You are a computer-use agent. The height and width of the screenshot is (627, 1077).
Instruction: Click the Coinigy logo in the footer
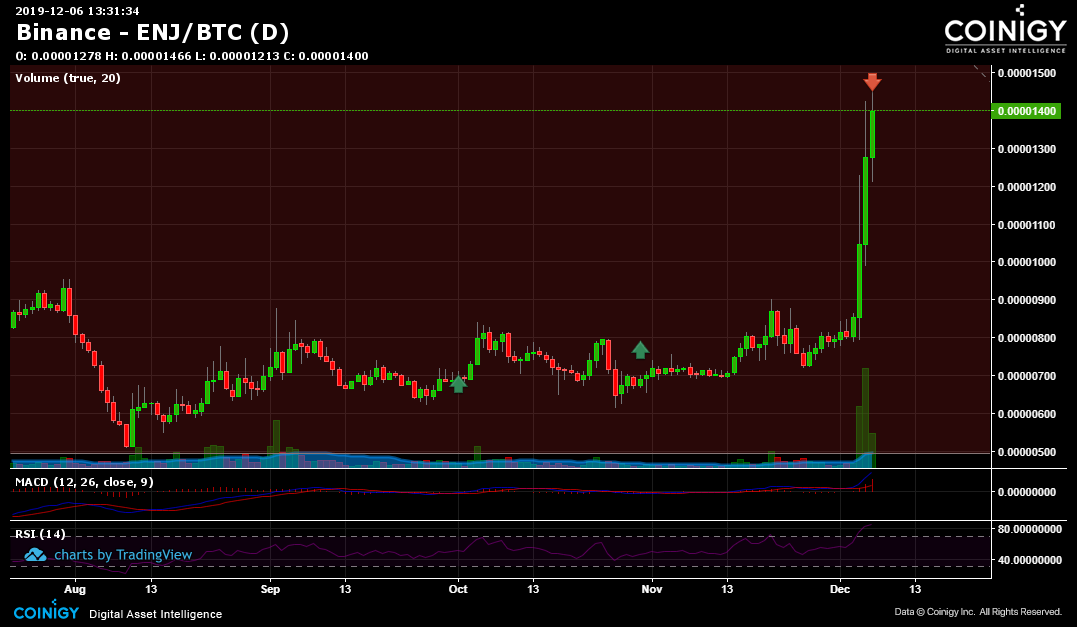click(x=46, y=611)
